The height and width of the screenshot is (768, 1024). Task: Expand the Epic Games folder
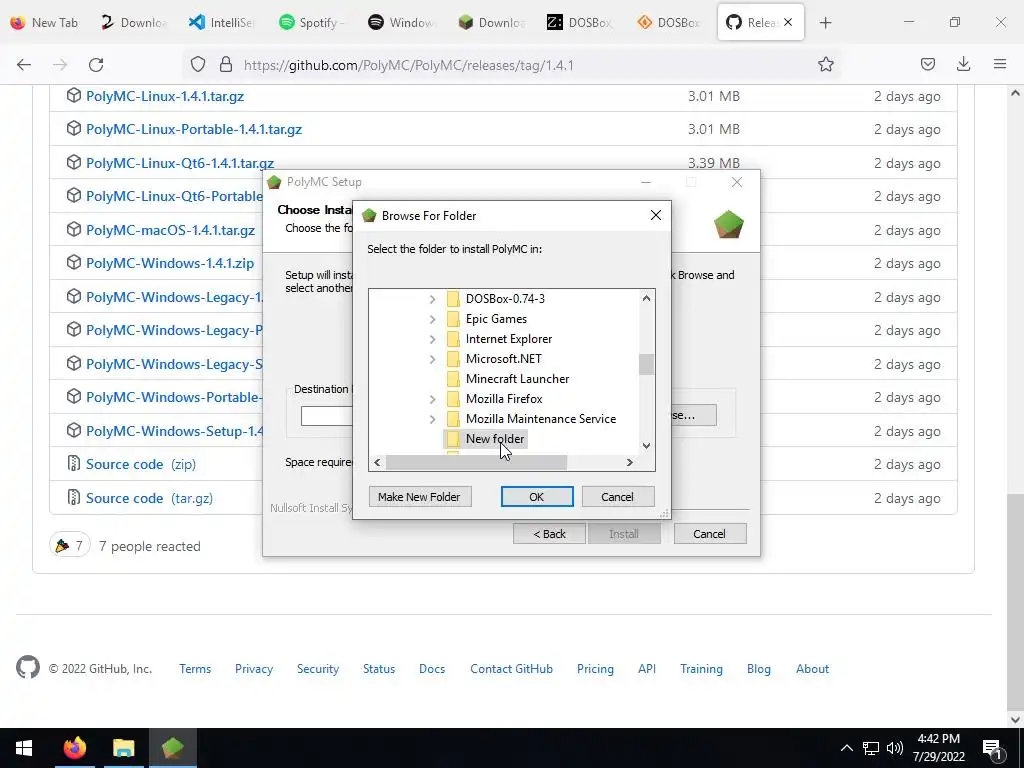tap(432, 319)
